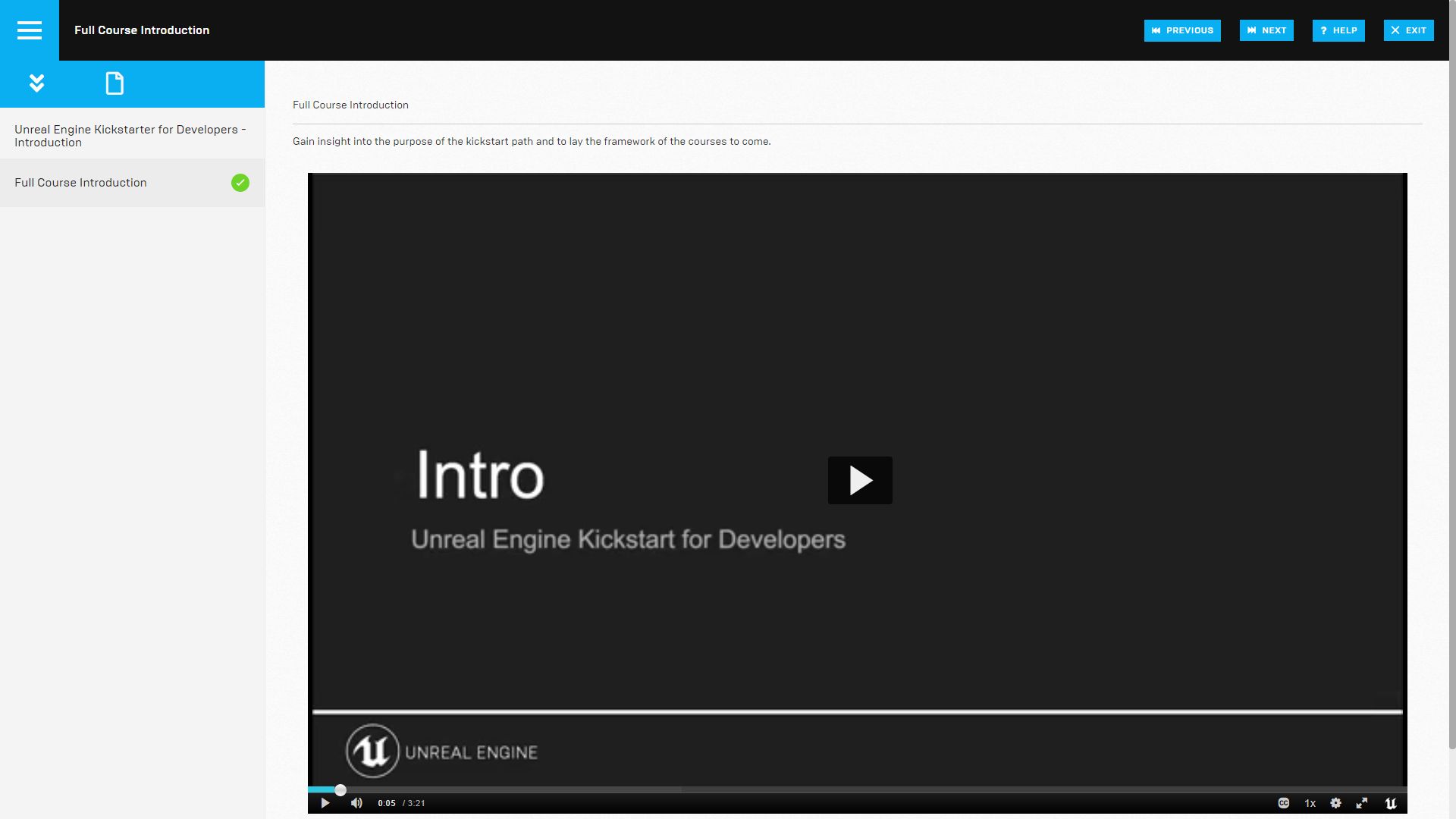Click the document/notes panel icon
Image resolution: width=1456 pixels, height=819 pixels.
(114, 83)
